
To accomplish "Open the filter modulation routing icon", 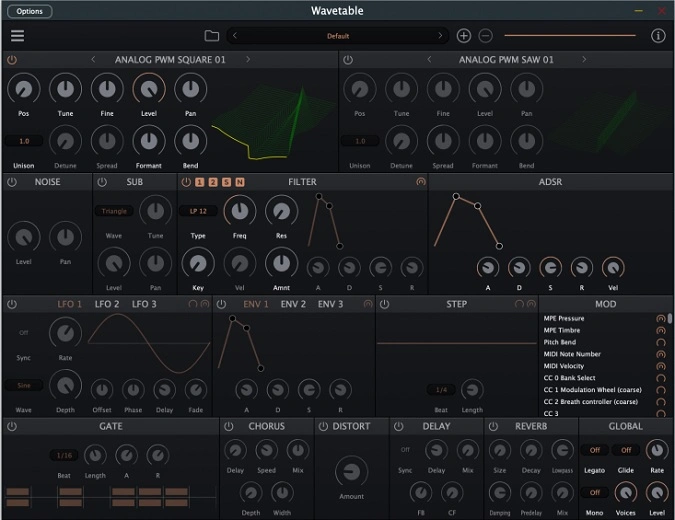I will [421, 182].
